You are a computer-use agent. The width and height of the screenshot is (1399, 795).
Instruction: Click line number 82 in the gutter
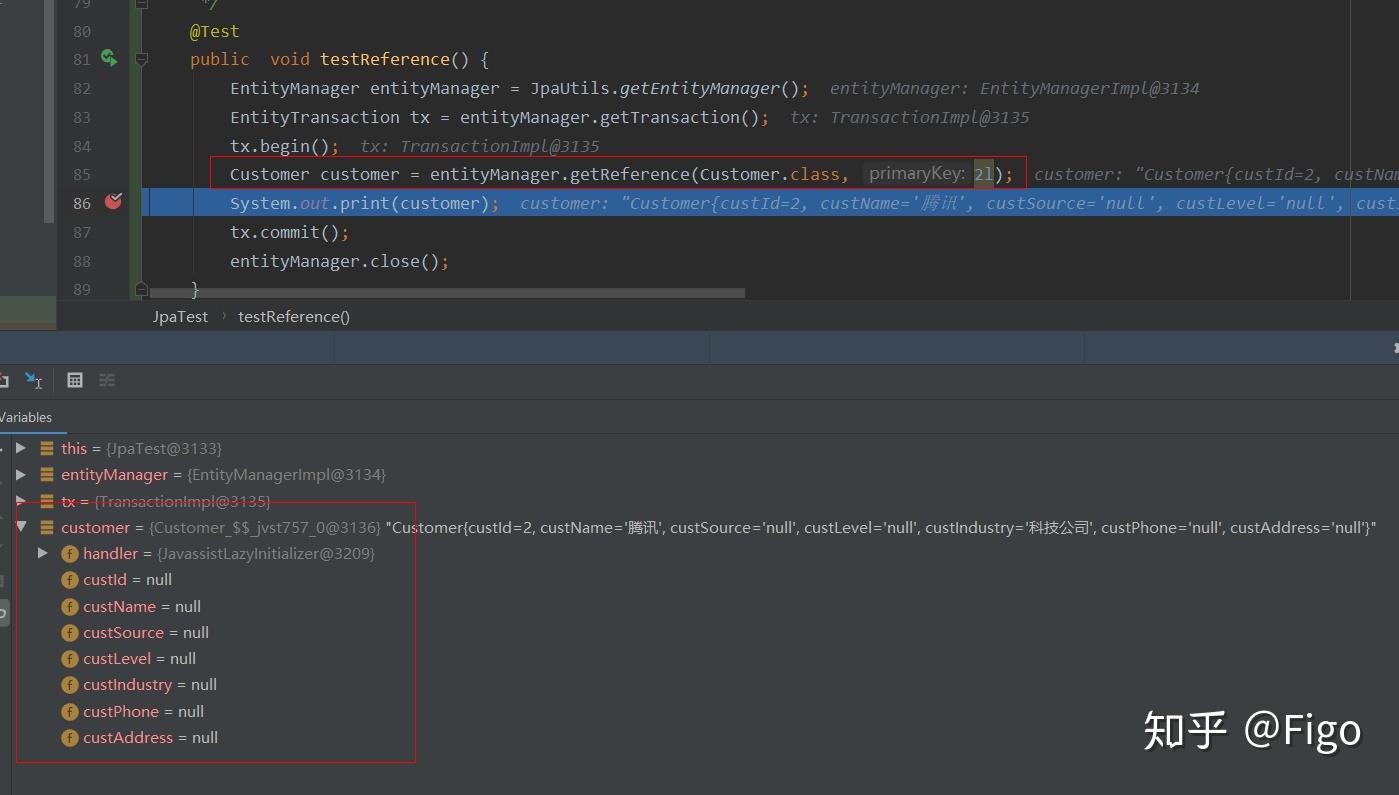(x=82, y=88)
